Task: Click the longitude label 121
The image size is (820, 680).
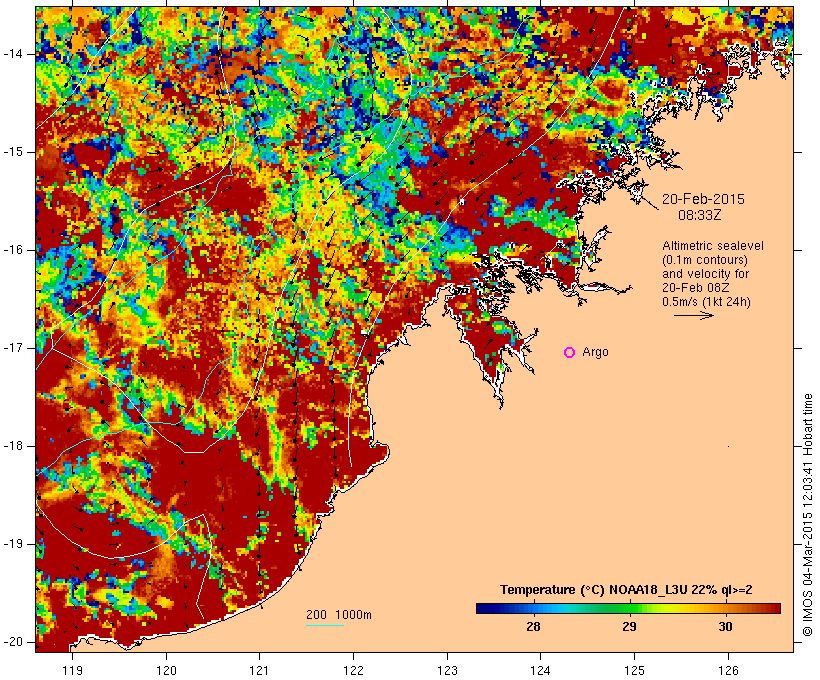Action: (259, 670)
